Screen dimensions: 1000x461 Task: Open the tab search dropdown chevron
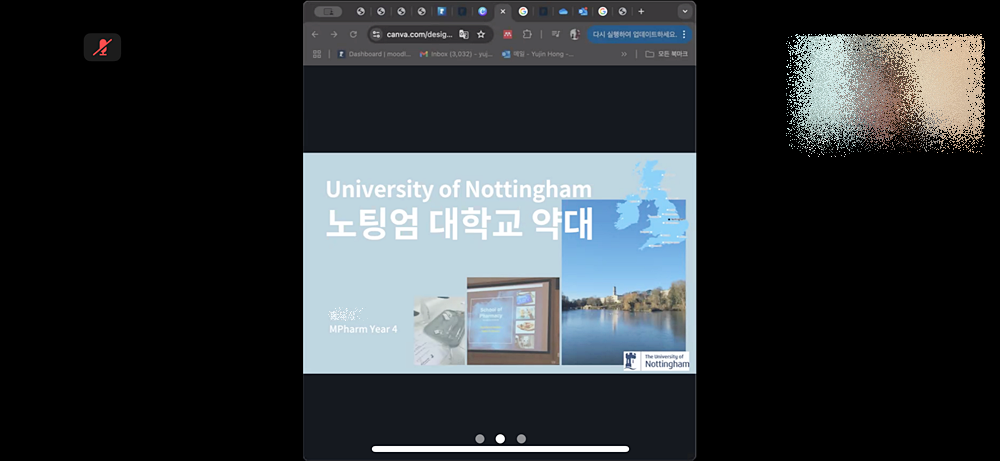685,11
